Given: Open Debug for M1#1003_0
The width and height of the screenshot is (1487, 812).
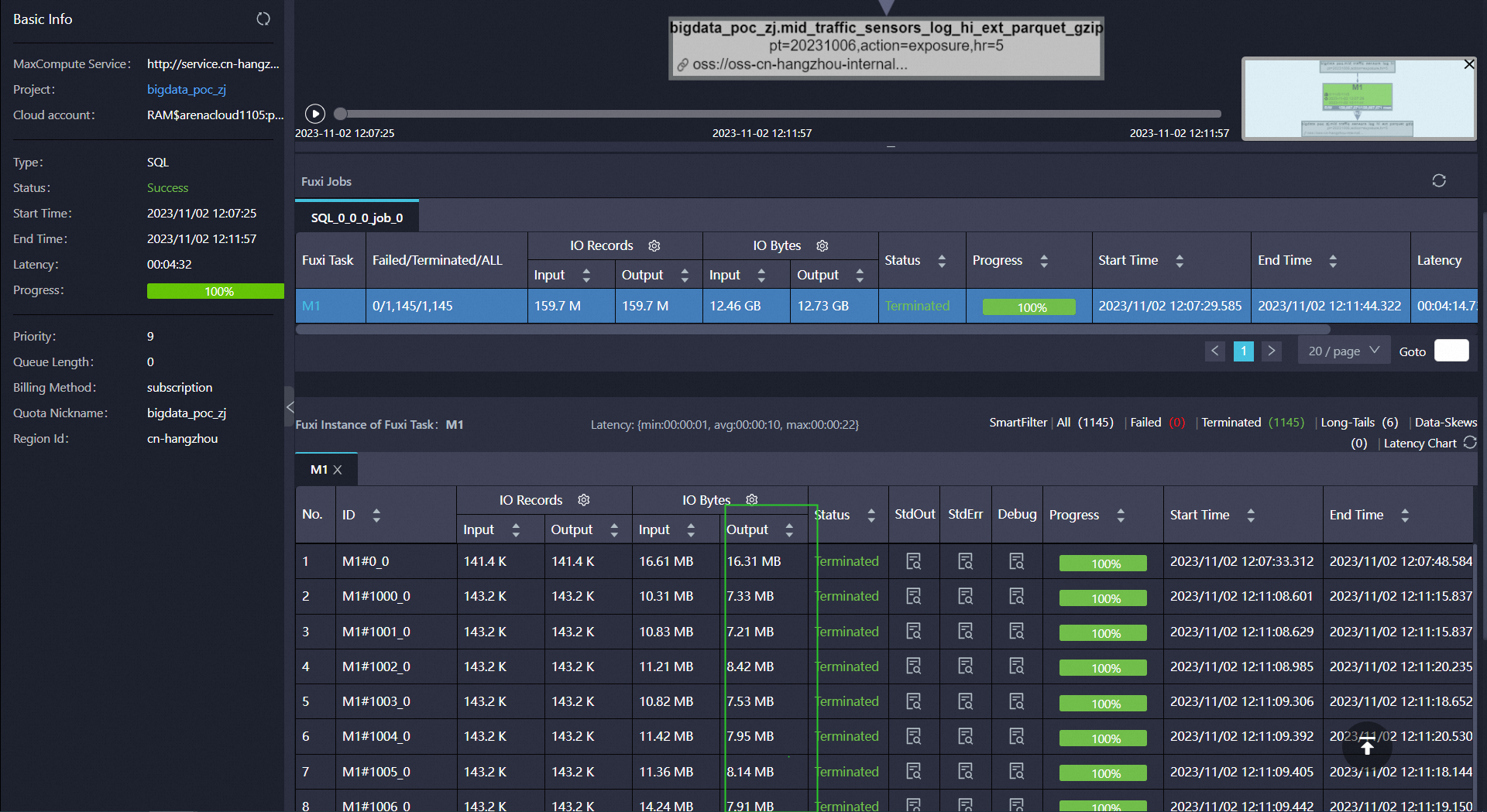Looking at the screenshot, I should pos(1016,701).
